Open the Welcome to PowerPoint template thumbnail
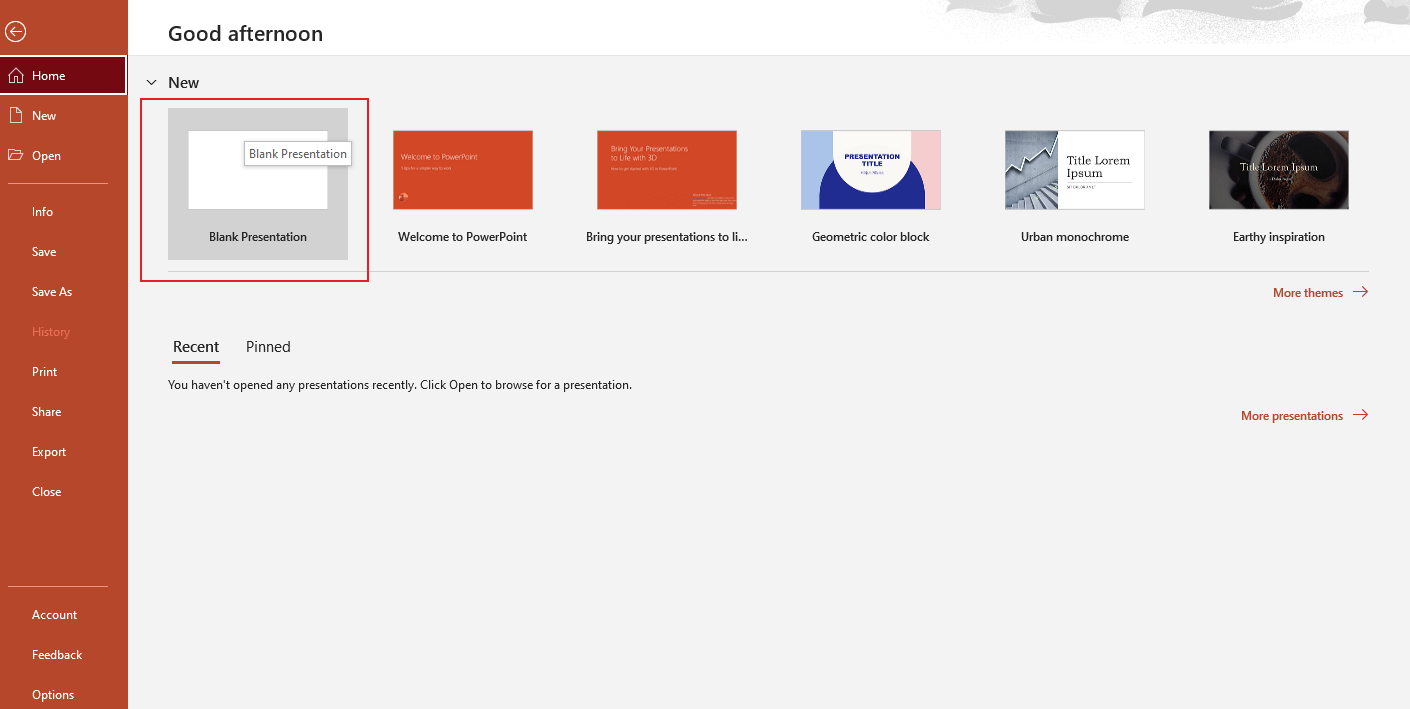This screenshot has height=709, width=1410. 463,170
